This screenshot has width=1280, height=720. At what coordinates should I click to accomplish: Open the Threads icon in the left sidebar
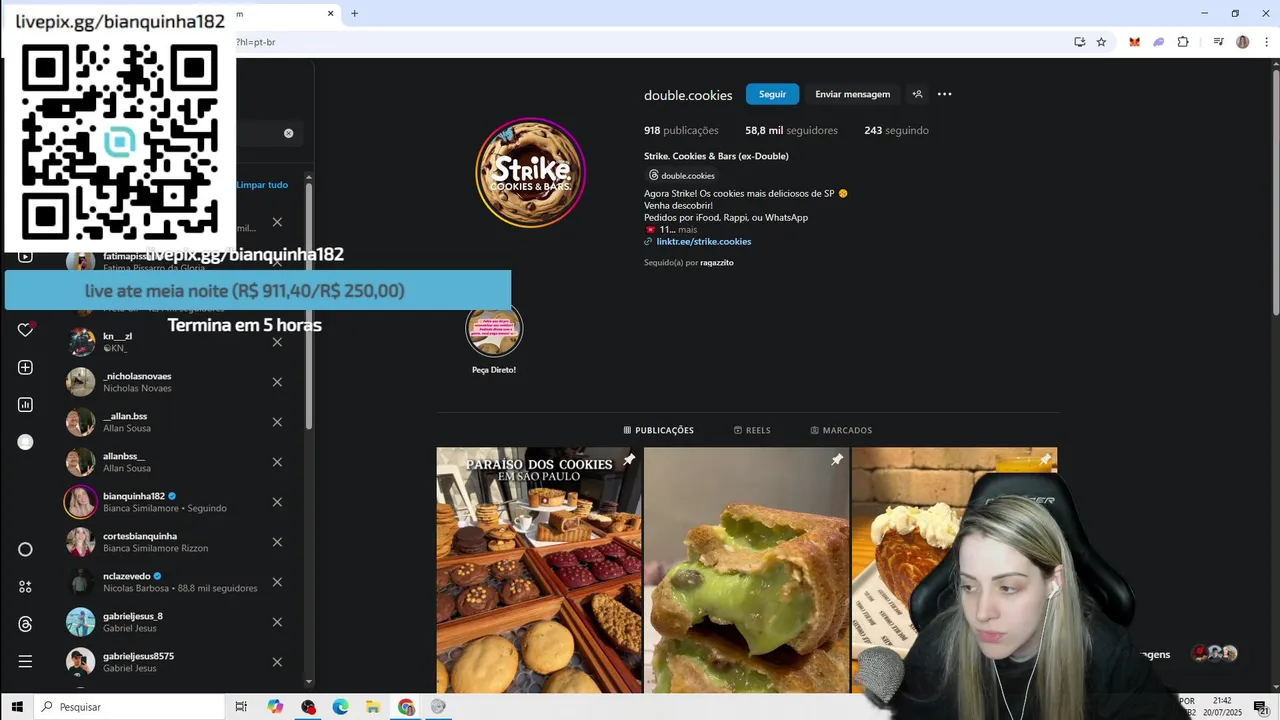[x=26, y=624]
